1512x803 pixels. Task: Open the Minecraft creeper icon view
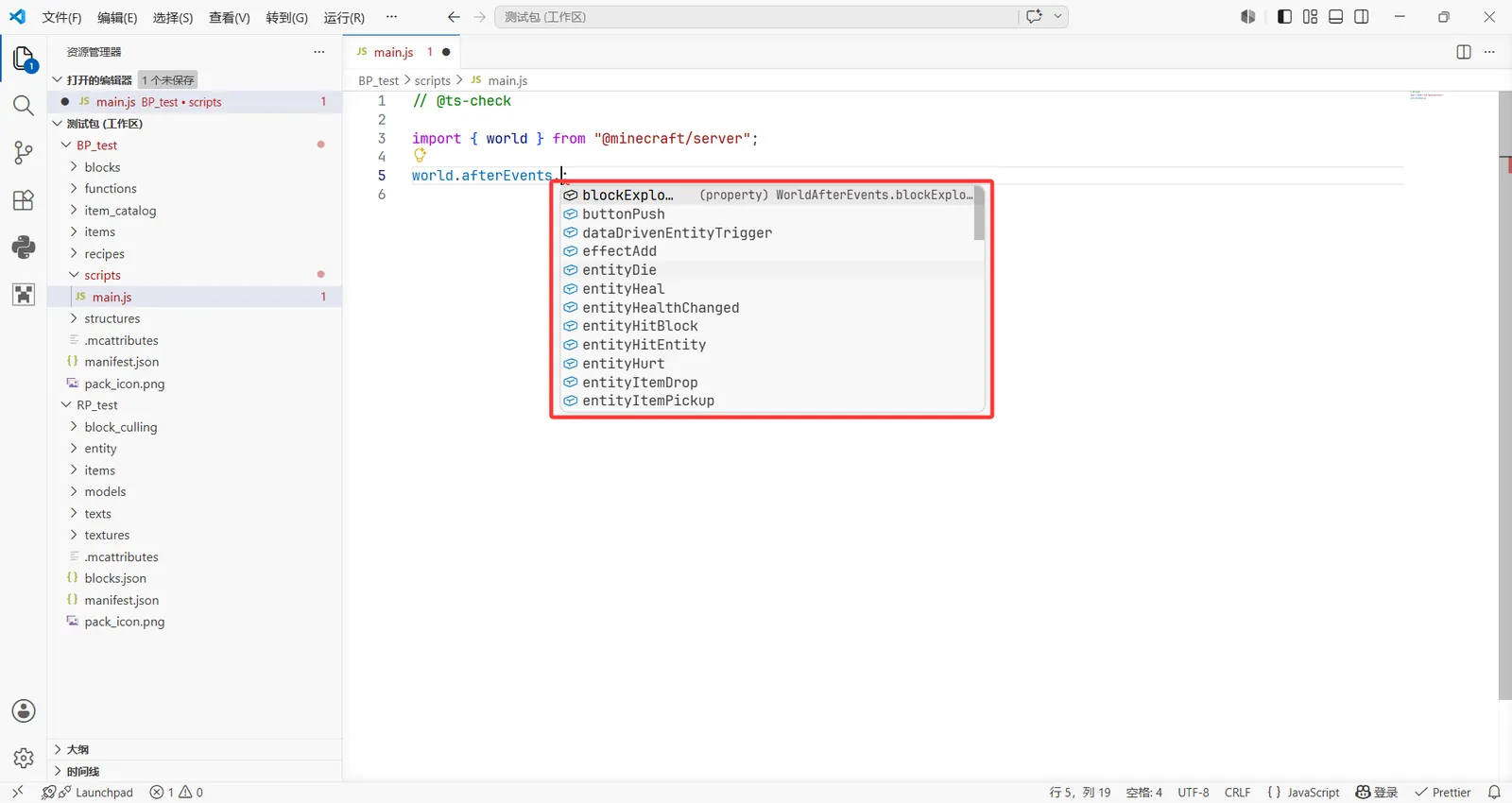pos(24,295)
